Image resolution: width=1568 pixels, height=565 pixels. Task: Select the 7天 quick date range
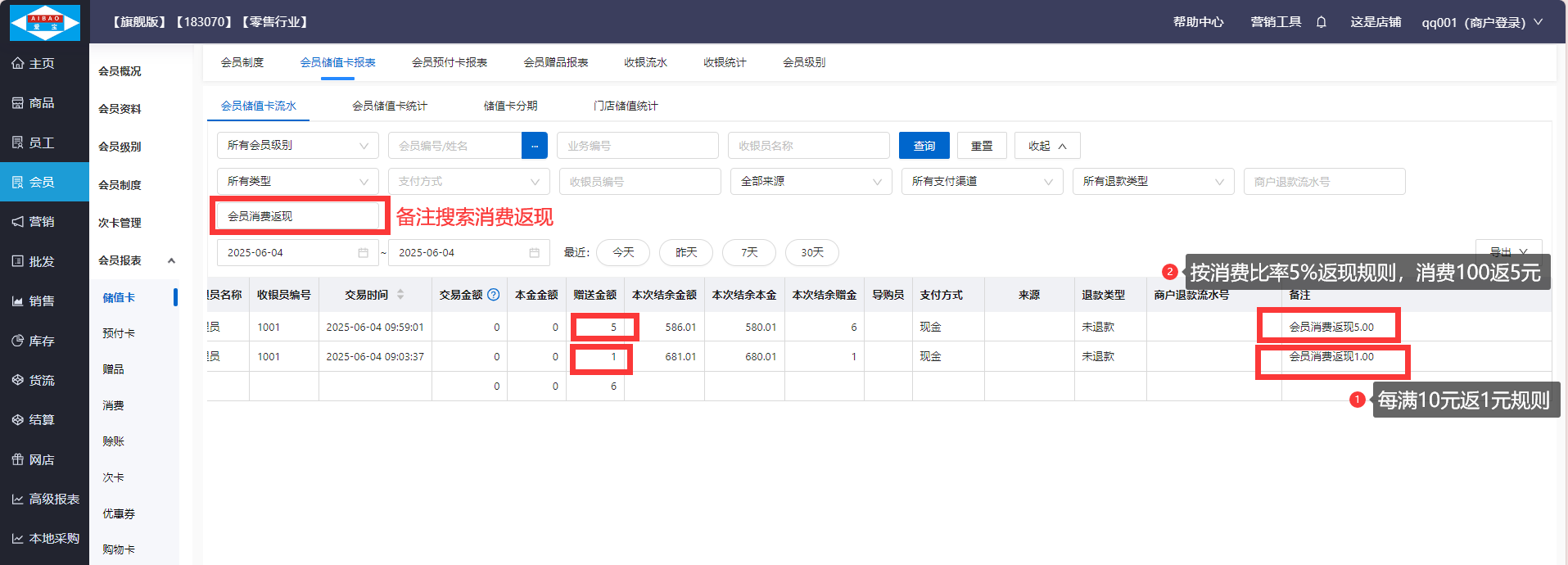pos(749,252)
